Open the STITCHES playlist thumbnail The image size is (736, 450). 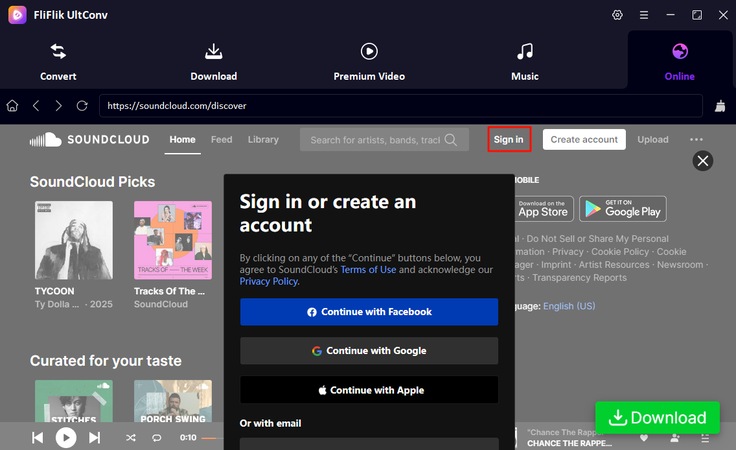coord(74,401)
